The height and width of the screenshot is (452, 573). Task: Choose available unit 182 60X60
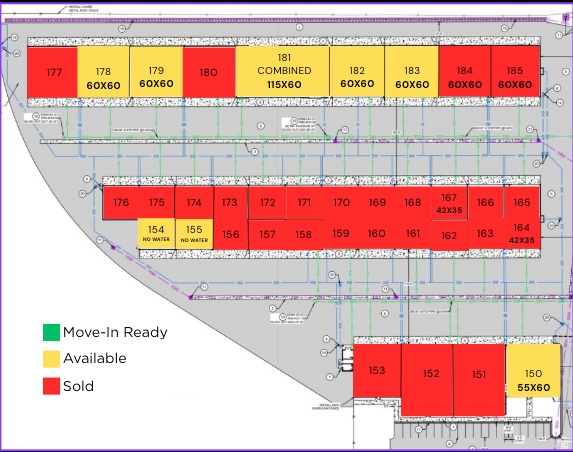(x=357, y=72)
